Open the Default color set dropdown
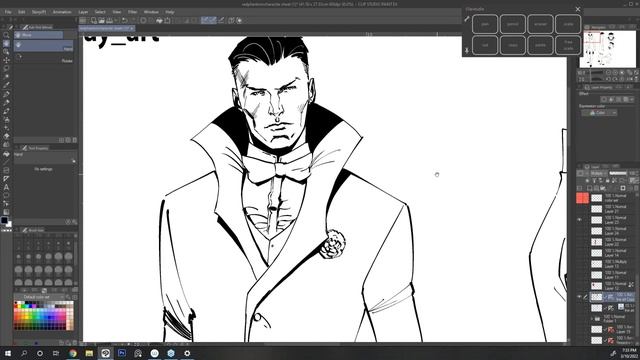Screen dimensions: 640x360 [x=39, y=297]
